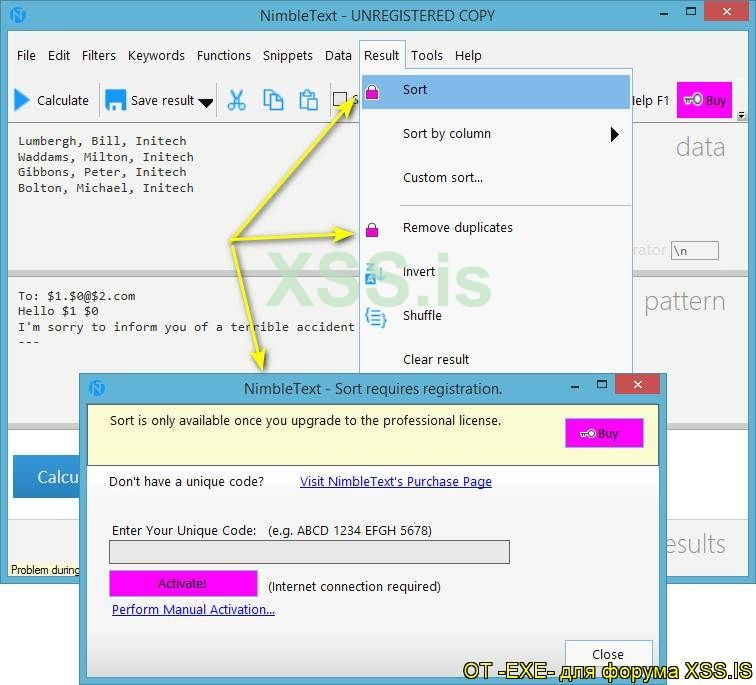Screen dimensions: 756x685
Task: Select Remove duplicates menu entry
Action: point(496,228)
